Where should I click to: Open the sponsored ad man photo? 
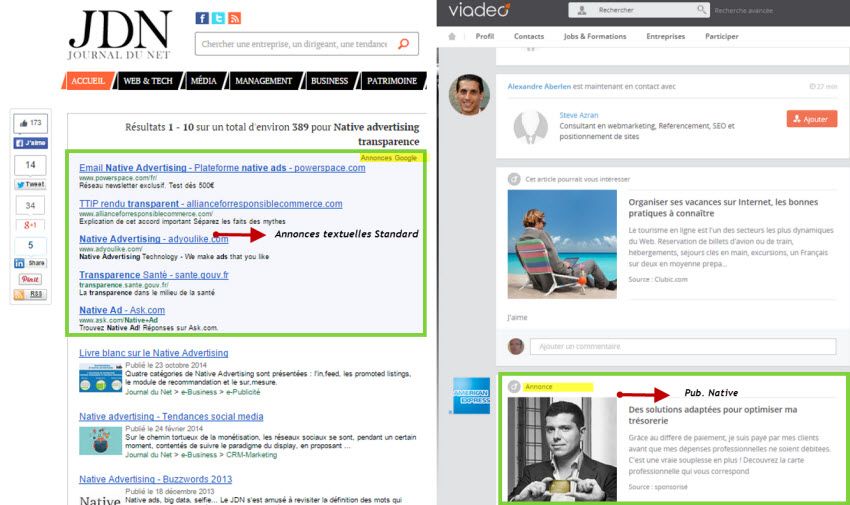562,449
